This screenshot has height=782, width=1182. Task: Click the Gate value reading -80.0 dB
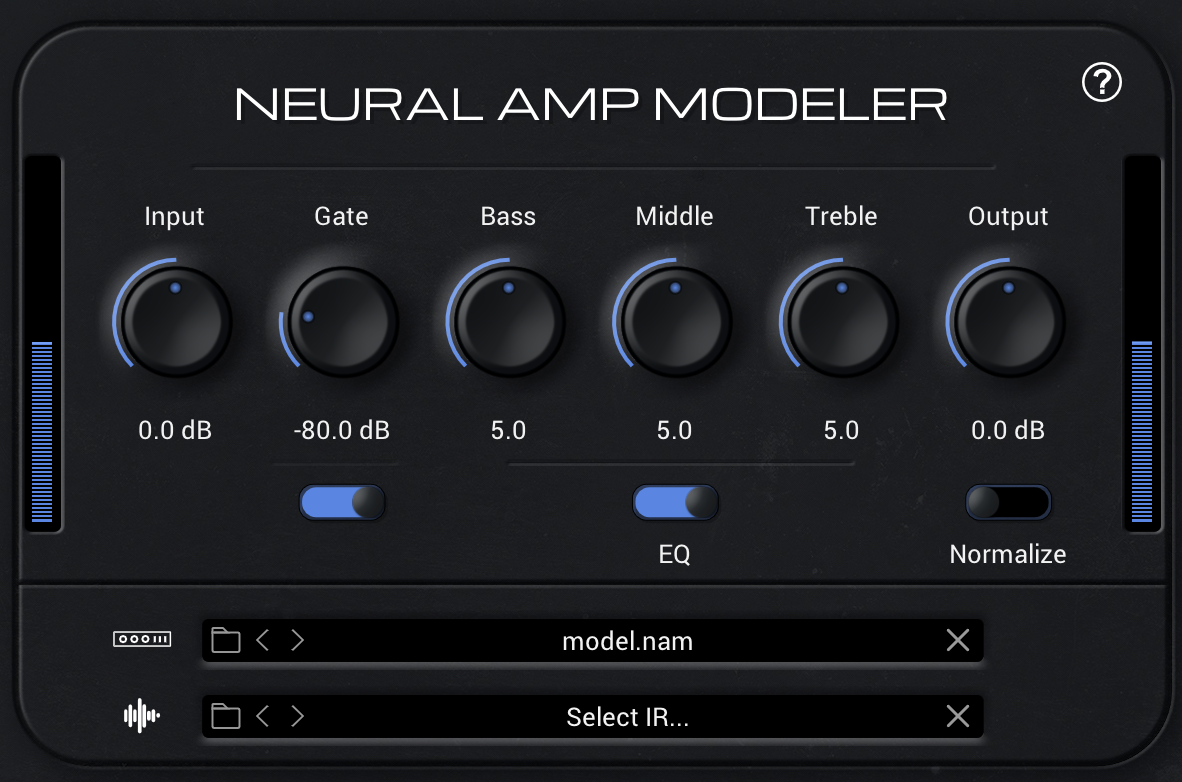click(x=341, y=430)
